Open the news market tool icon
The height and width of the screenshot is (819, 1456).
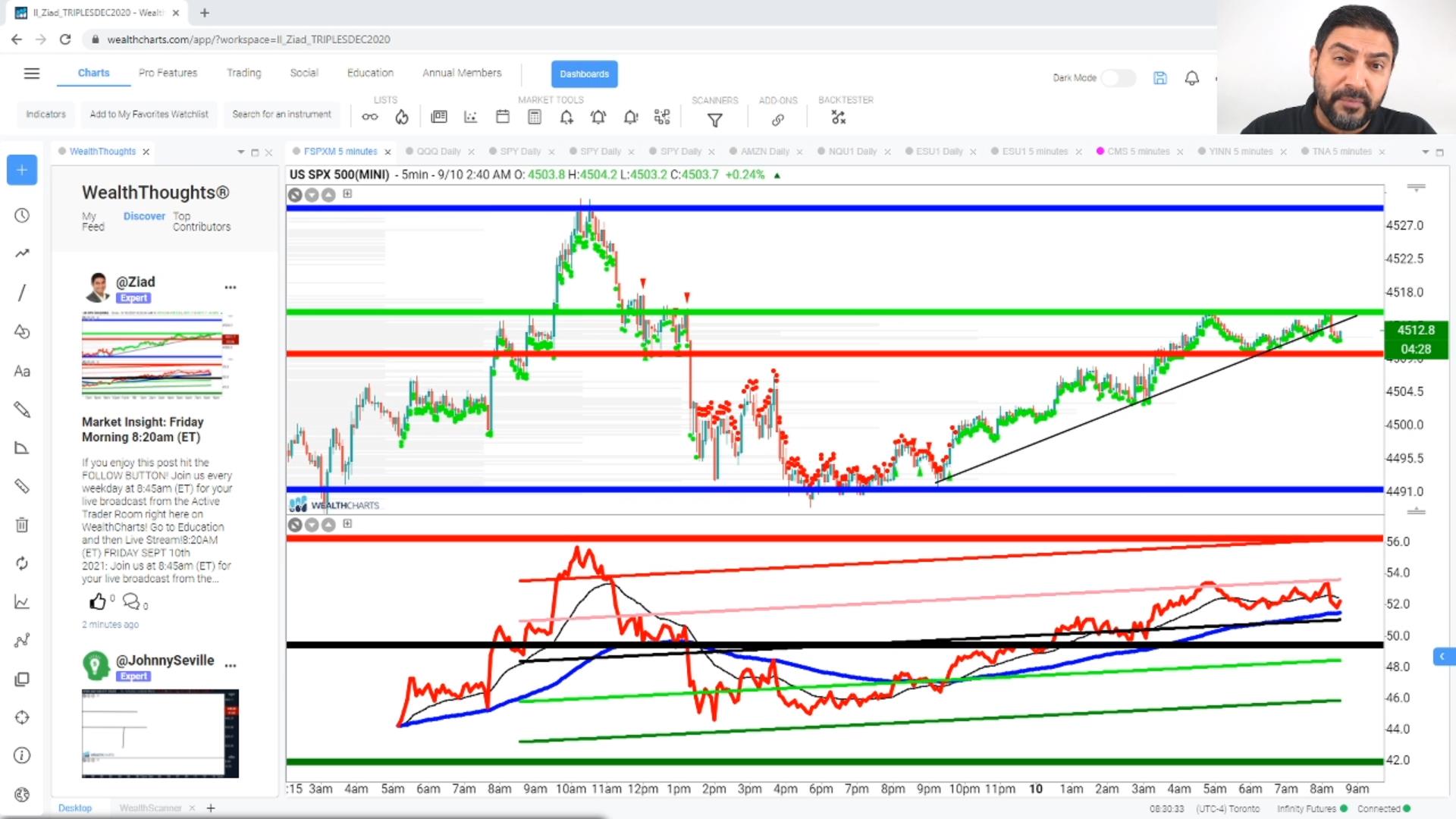[439, 117]
